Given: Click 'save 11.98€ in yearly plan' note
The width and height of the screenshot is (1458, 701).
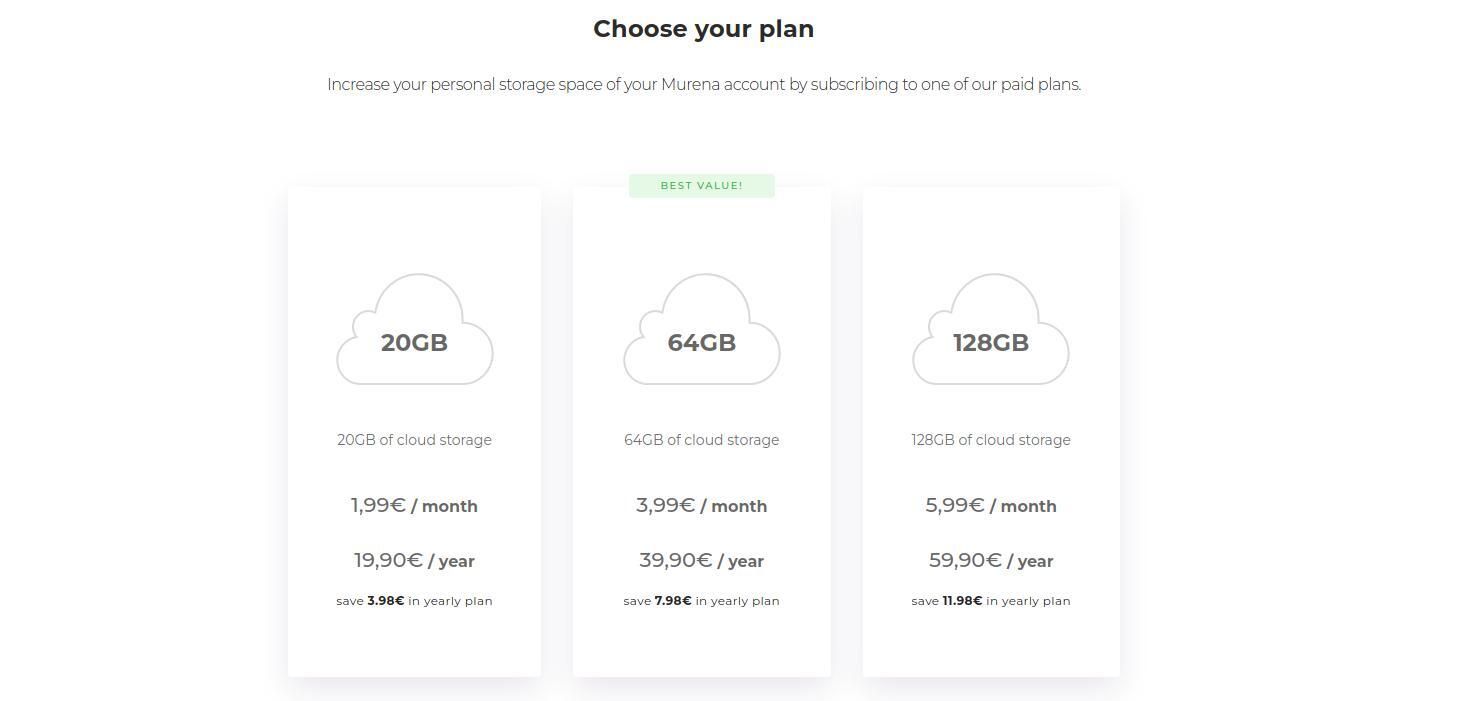Looking at the screenshot, I should [x=990, y=601].
